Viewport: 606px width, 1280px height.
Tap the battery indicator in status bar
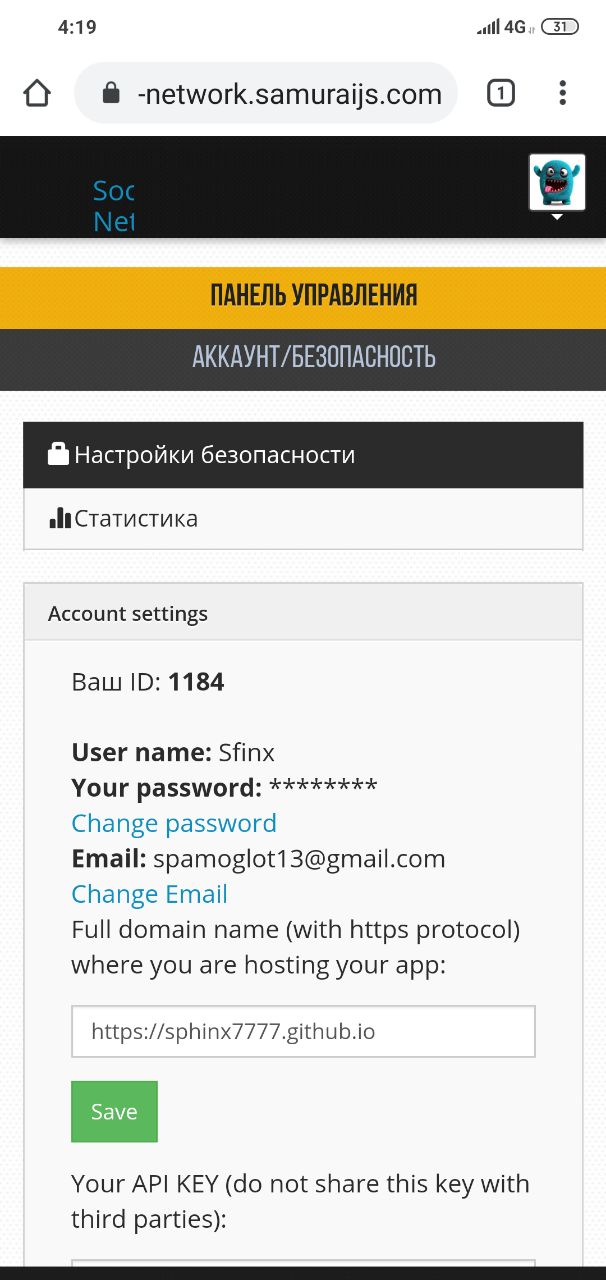point(560,27)
